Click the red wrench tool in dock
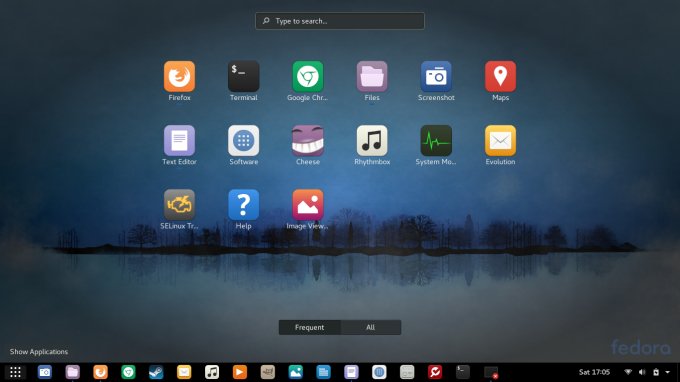 435,372
